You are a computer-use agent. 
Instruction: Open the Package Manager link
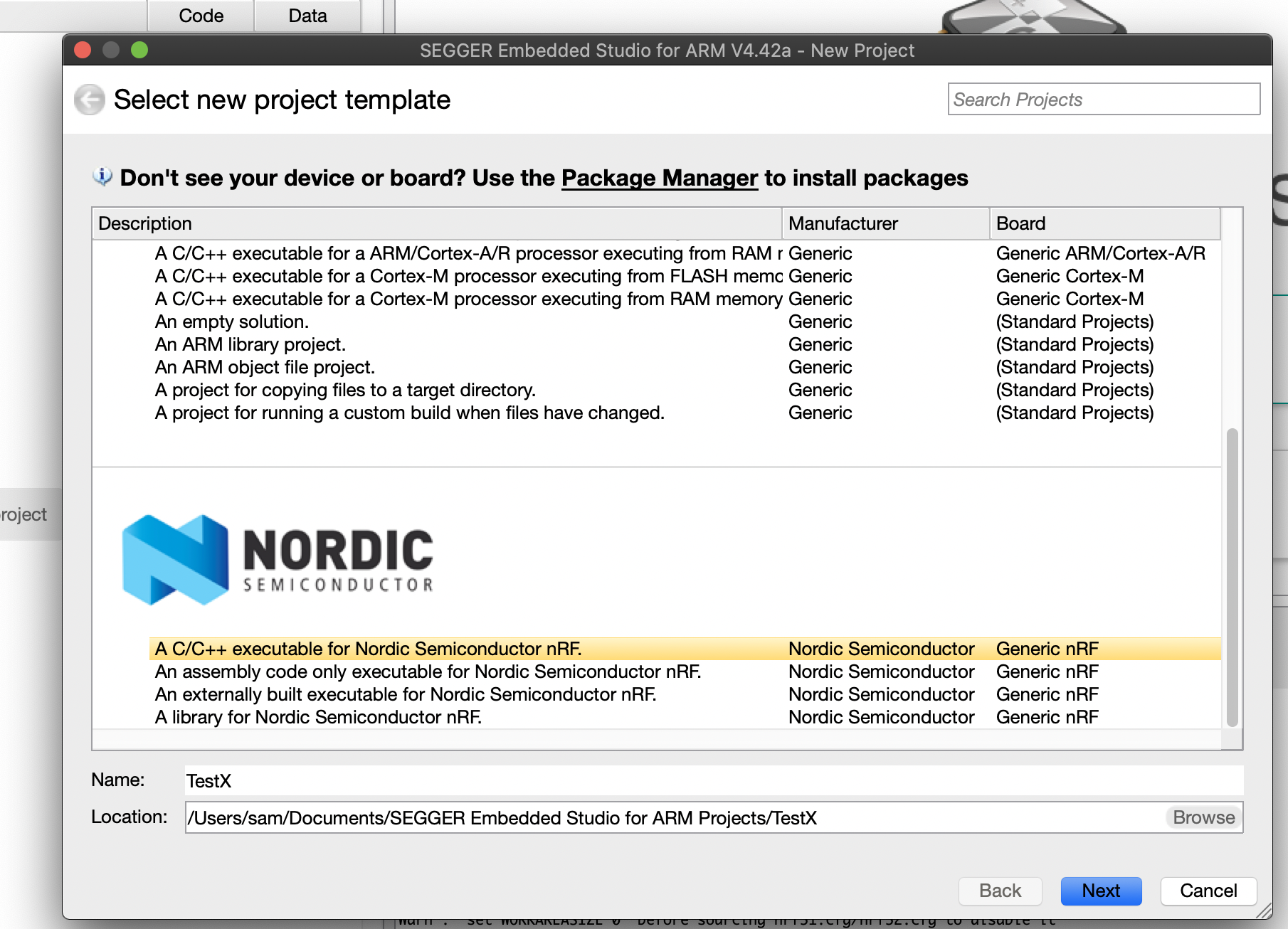[x=659, y=178]
